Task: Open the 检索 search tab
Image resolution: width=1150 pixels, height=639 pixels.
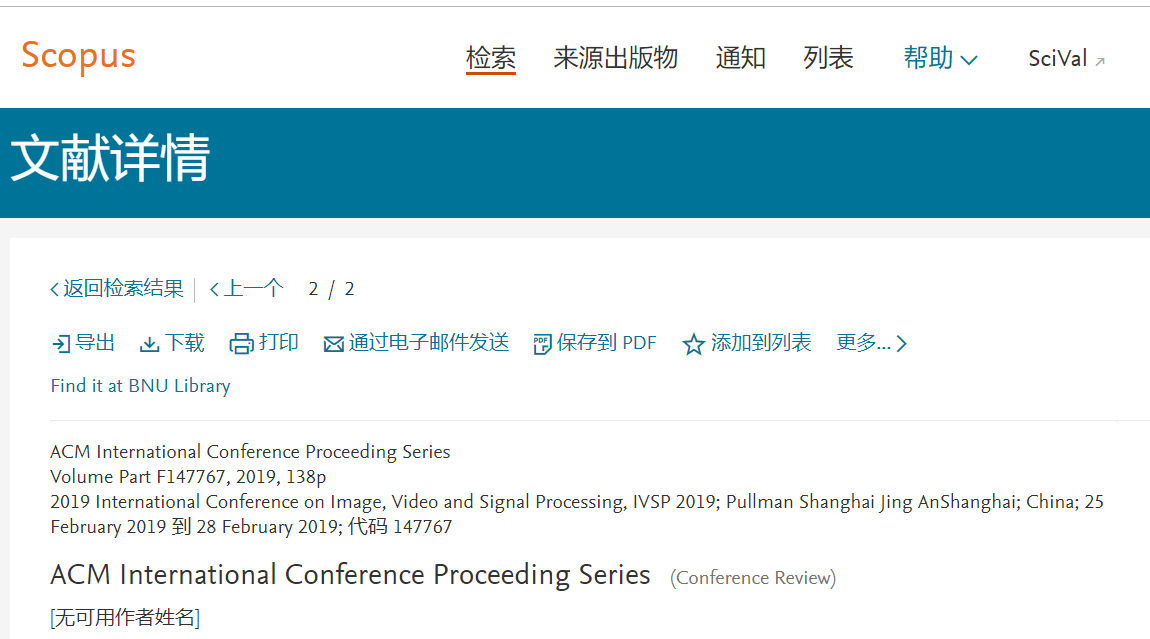Action: (x=491, y=58)
